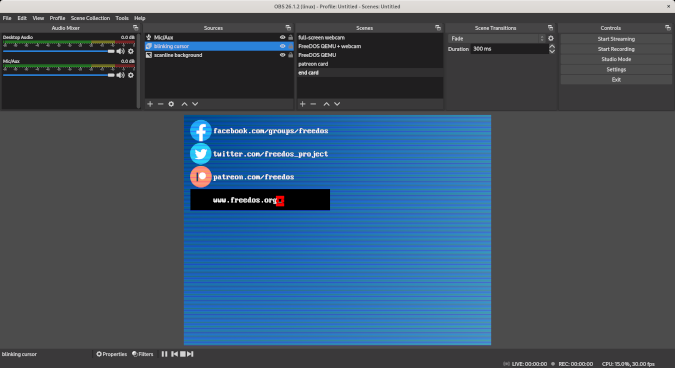Move selected scene down
675x368 pixels.
coord(337,104)
